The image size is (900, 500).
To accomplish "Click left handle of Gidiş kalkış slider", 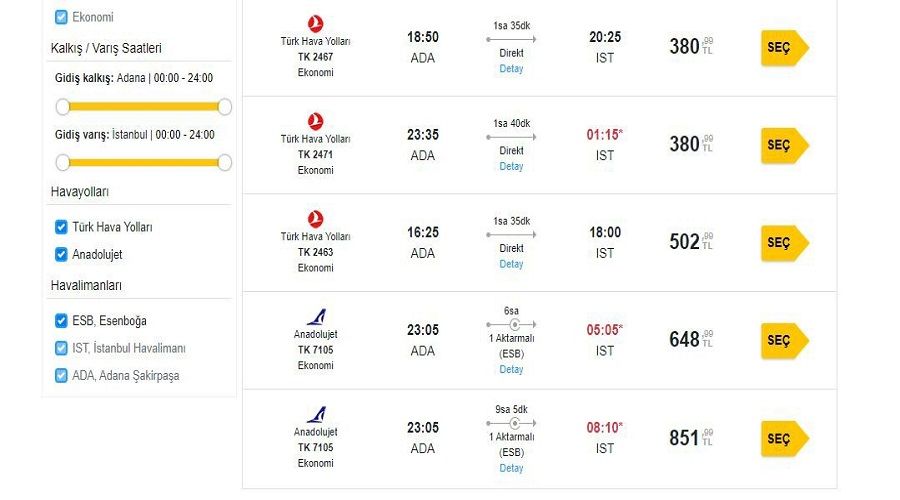I will click(63, 106).
